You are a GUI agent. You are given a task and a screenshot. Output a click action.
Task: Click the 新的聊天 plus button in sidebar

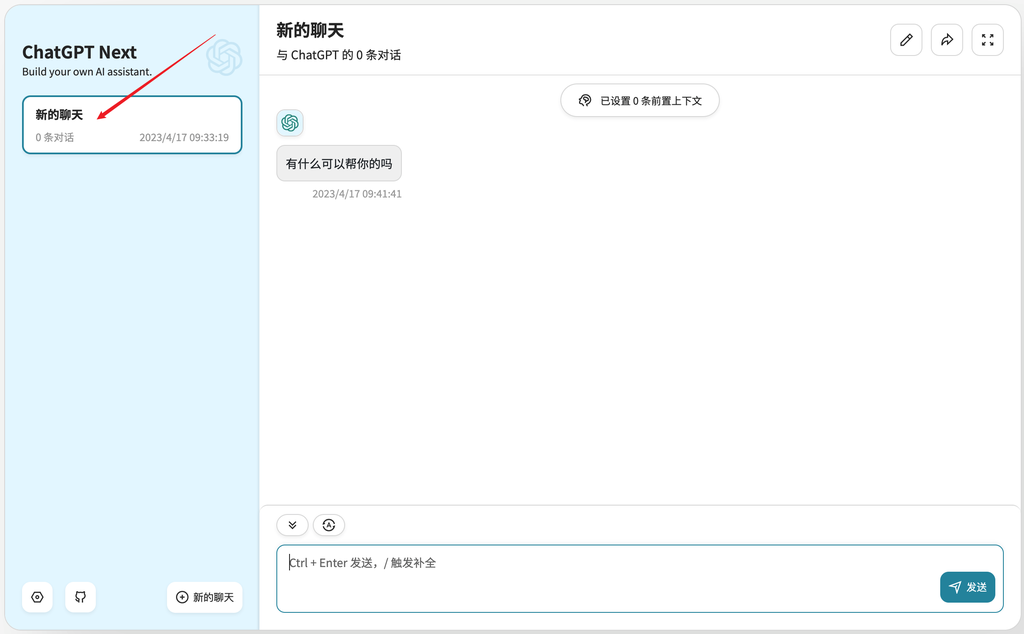(x=204, y=597)
